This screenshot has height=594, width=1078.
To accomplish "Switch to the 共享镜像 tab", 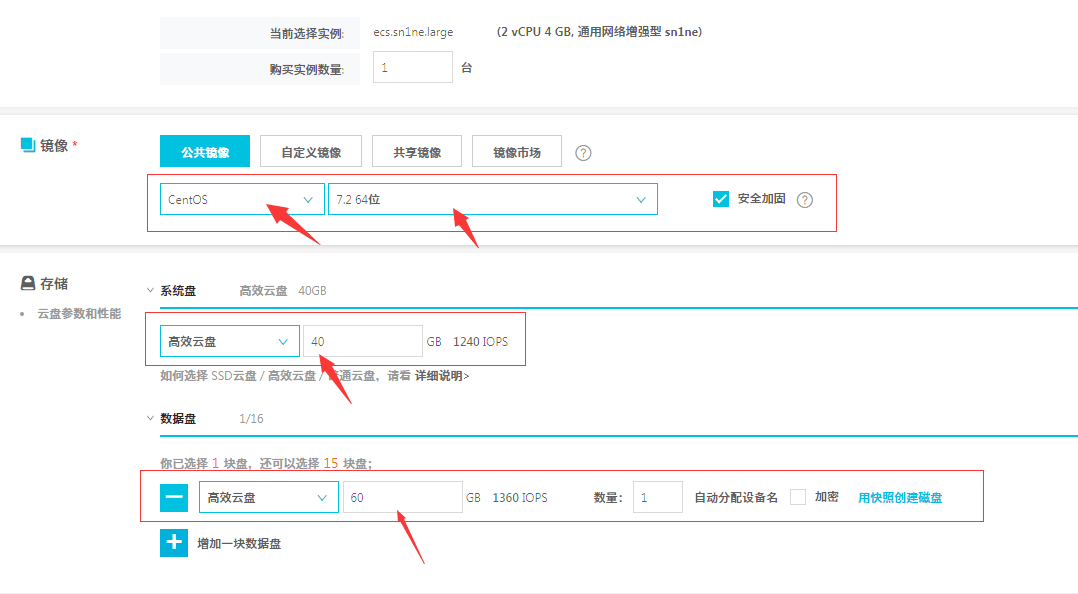I will 416,152.
